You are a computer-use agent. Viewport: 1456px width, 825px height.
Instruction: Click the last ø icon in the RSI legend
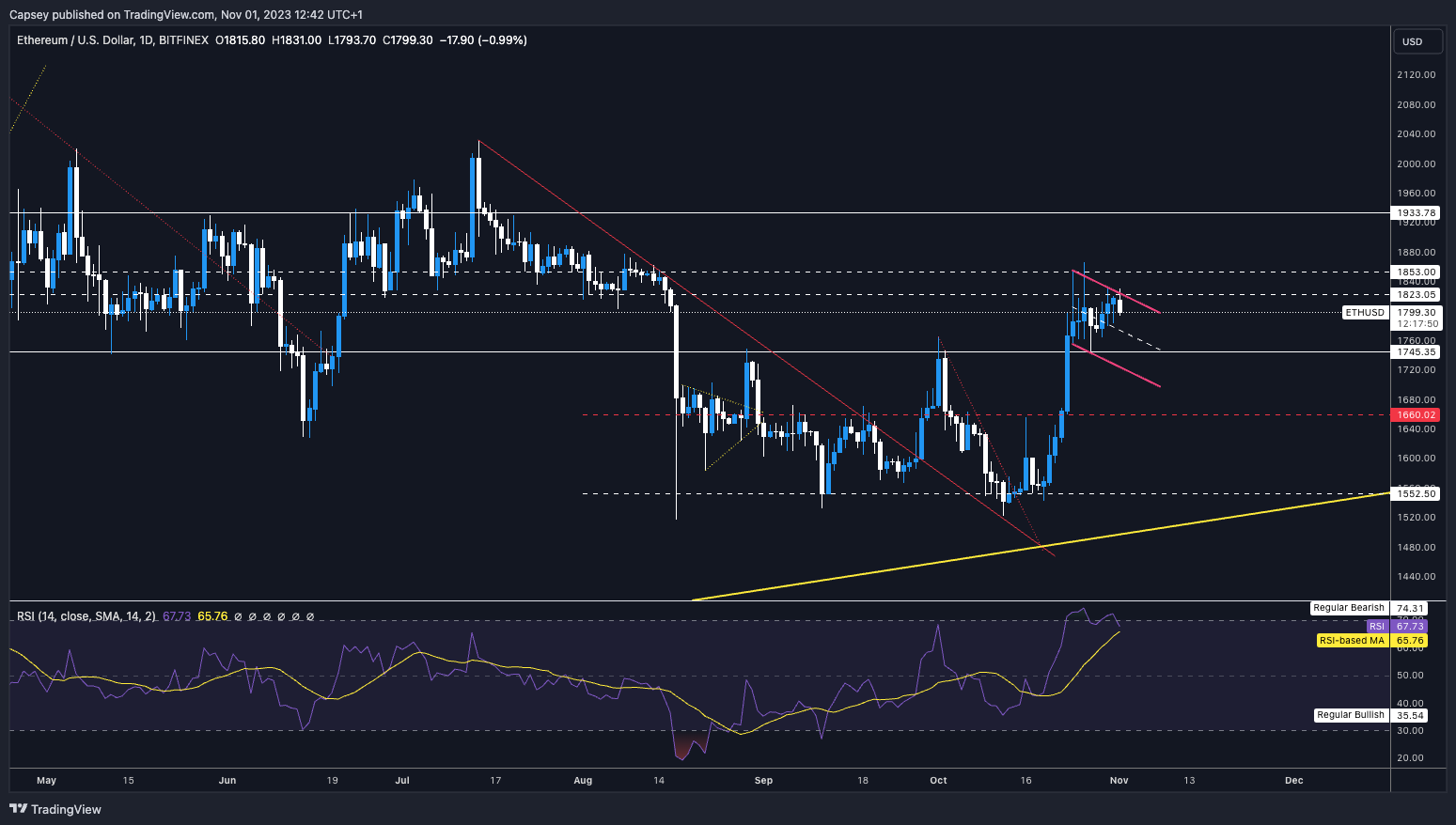coord(310,616)
